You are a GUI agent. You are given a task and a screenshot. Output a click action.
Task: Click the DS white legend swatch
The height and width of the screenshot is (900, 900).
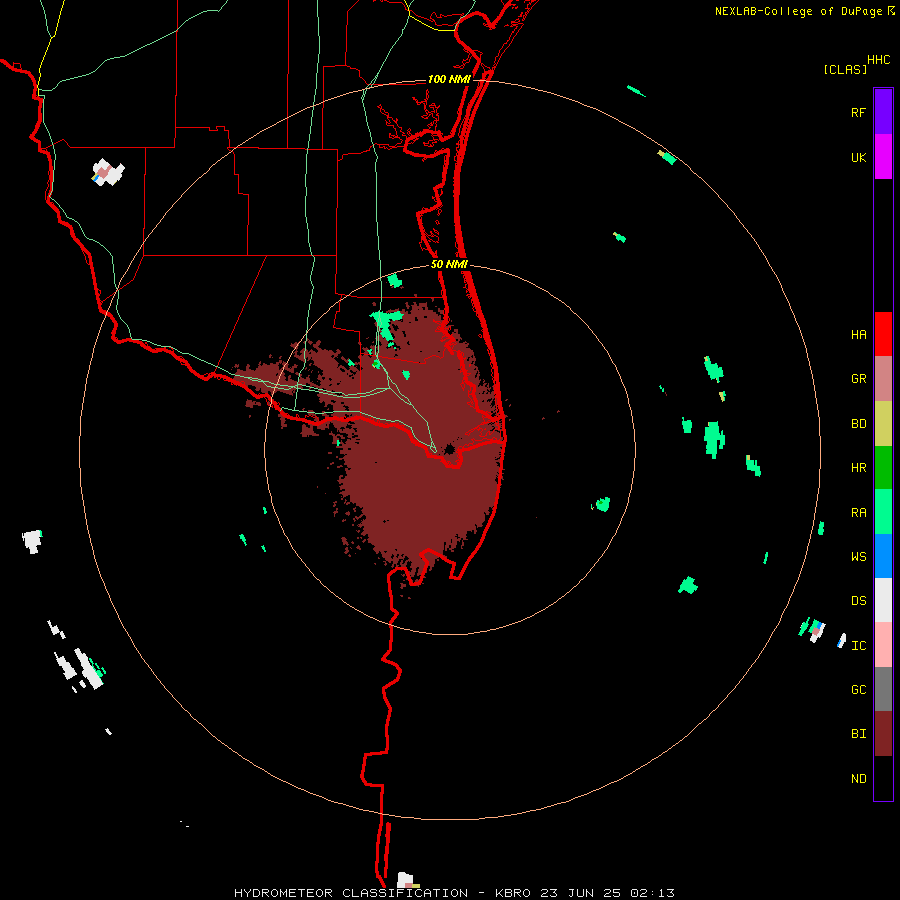(883, 600)
